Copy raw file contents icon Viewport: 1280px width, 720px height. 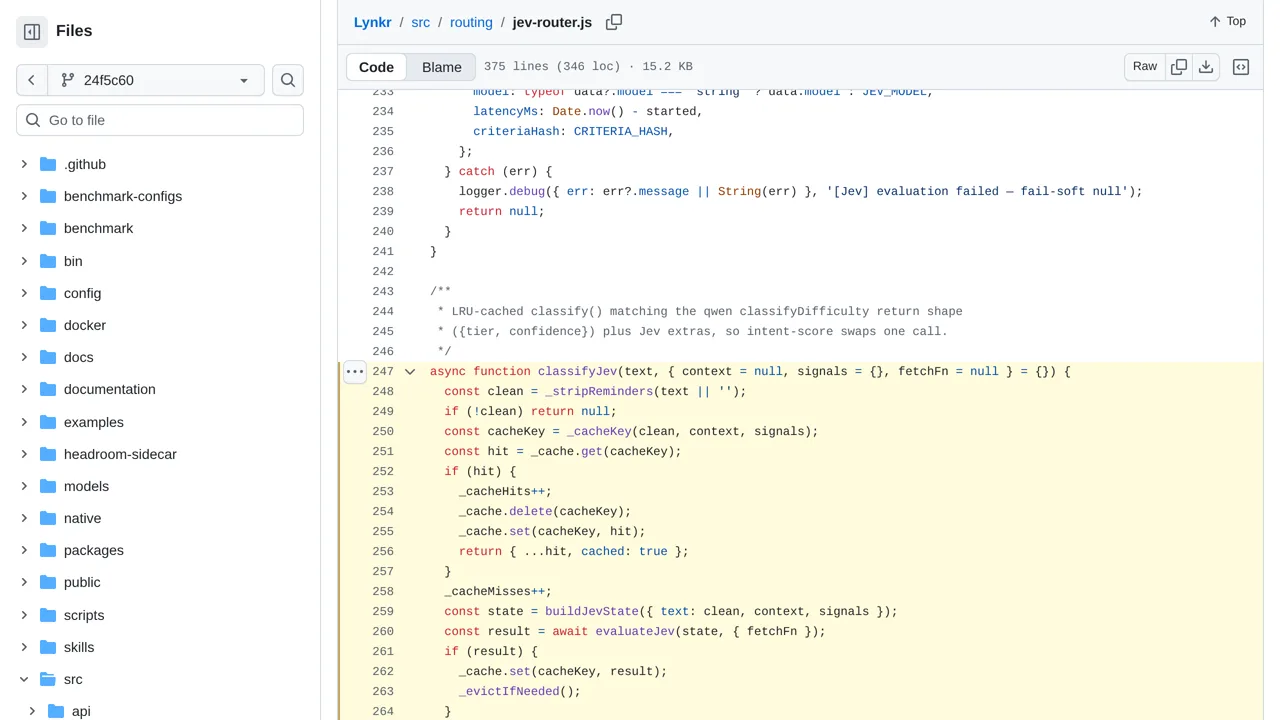click(x=1179, y=67)
